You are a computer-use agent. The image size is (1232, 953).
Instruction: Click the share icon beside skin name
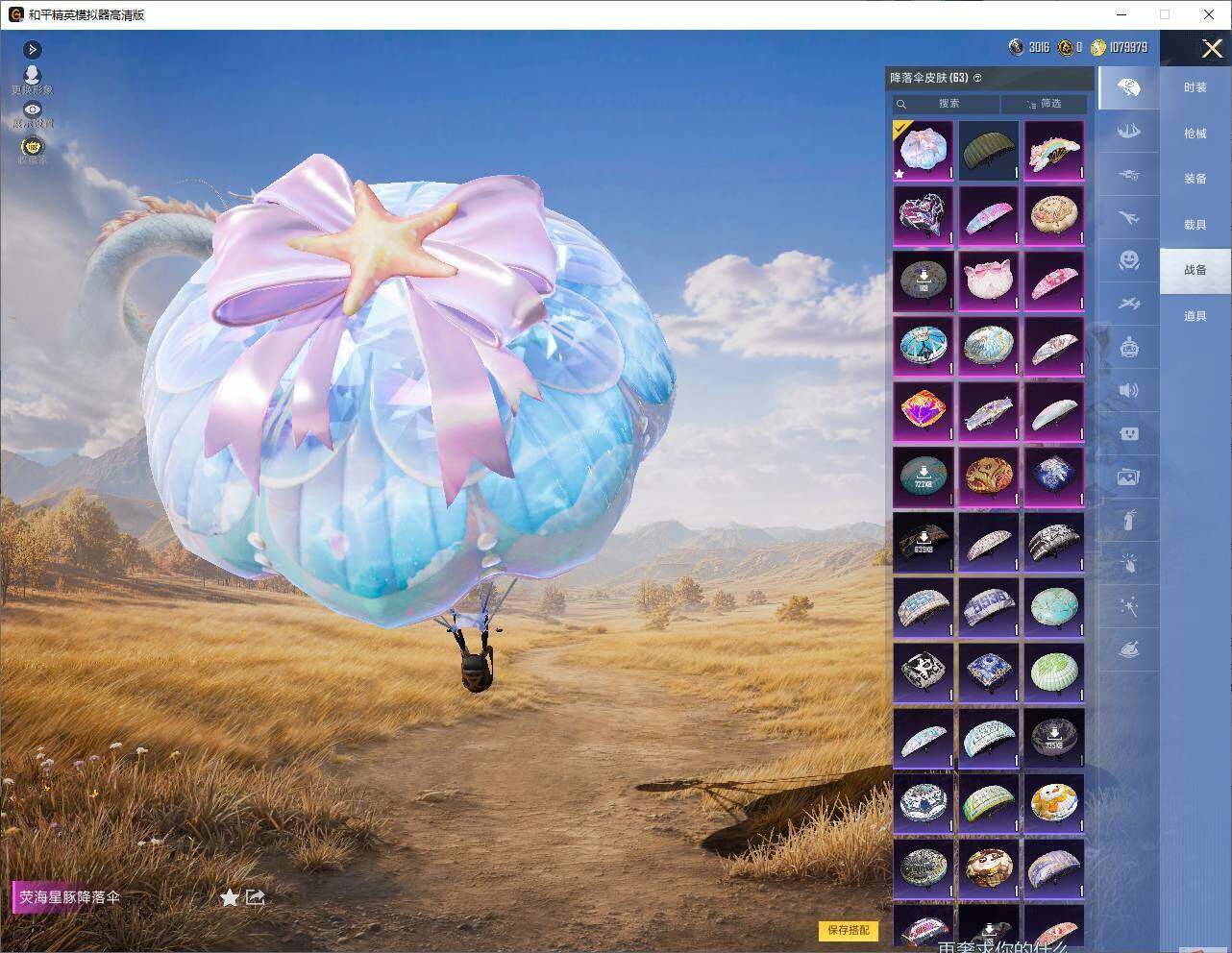[x=255, y=897]
